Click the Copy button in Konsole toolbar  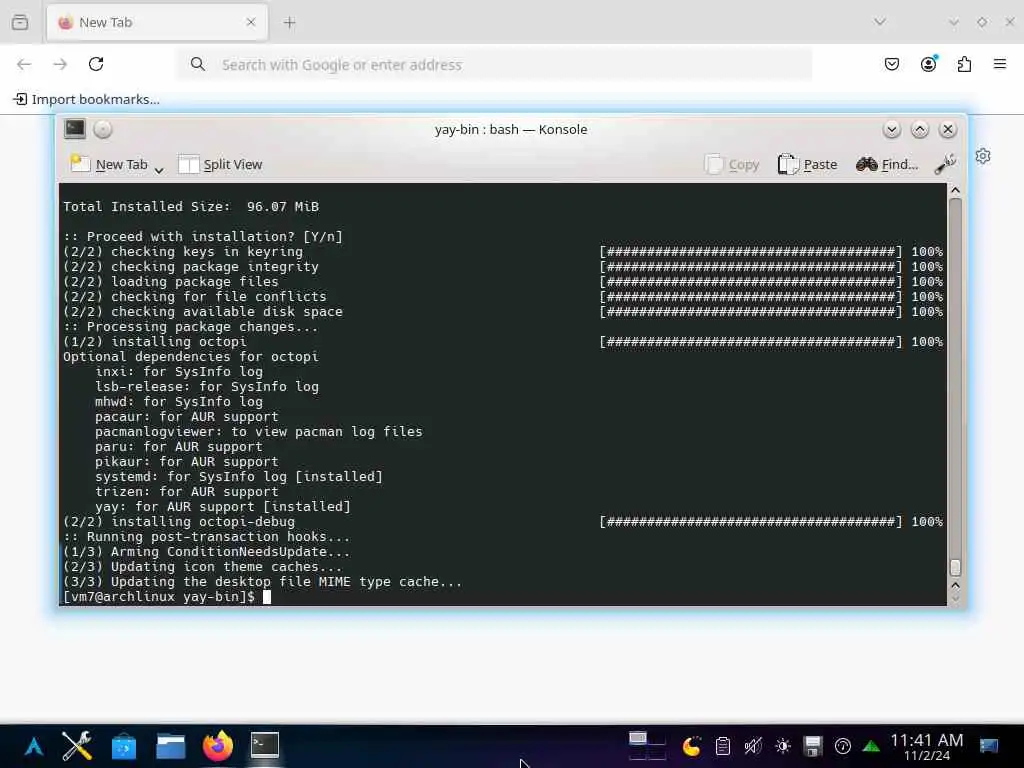pyautogui.click(x=732, y=165)
